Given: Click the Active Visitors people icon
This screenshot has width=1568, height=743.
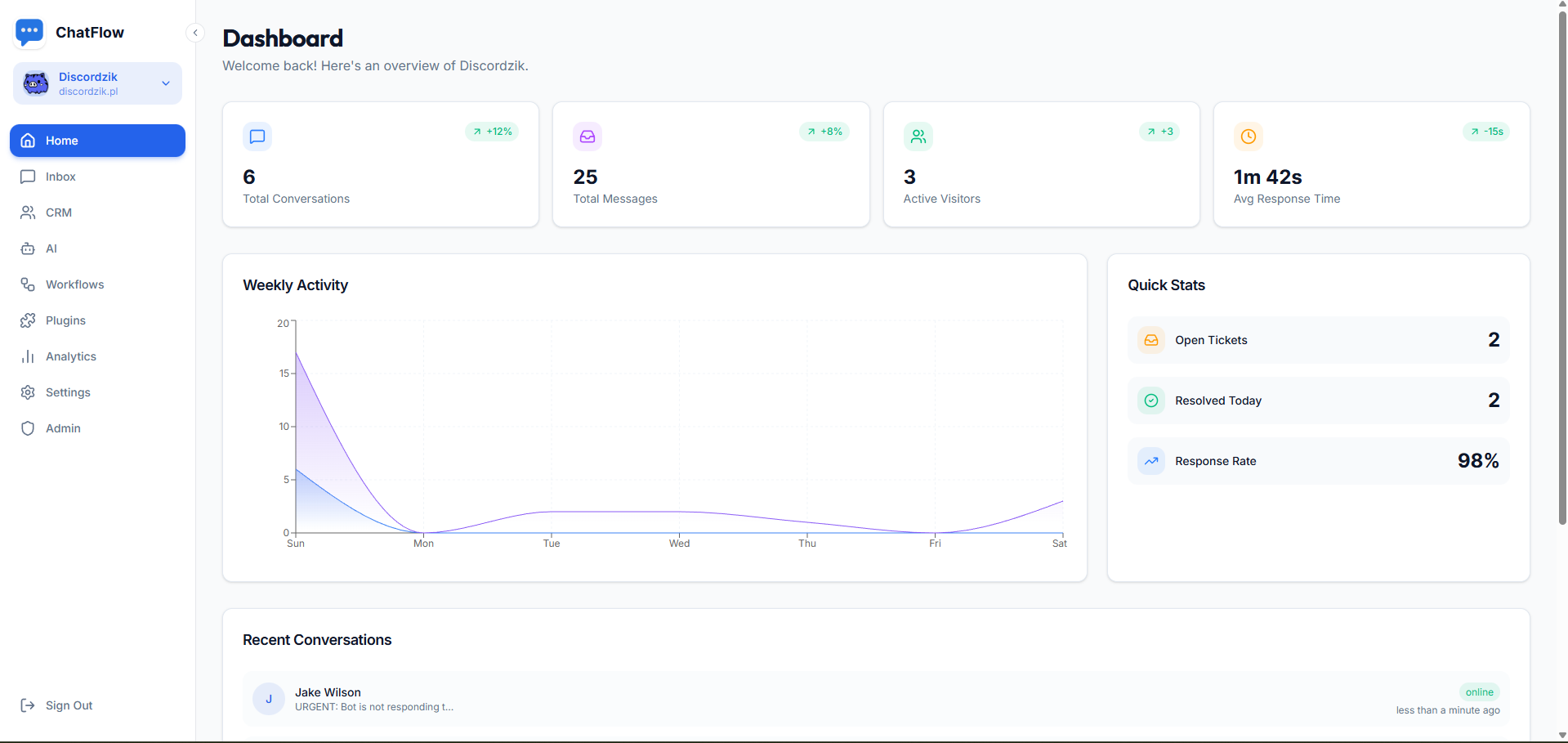Looking at the screenshot, I should [x=918, y=137].
